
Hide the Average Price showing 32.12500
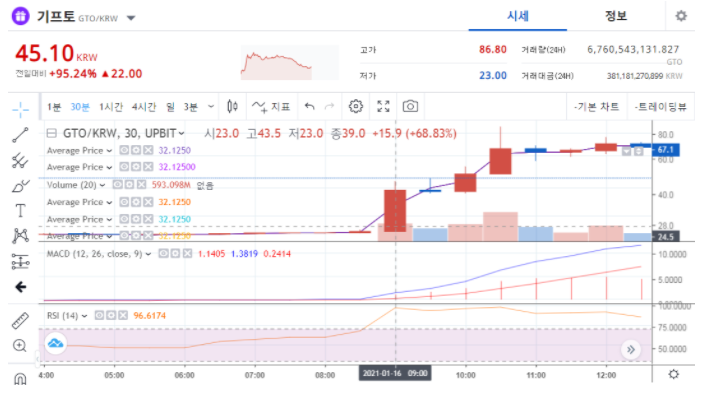click(124, 167)
